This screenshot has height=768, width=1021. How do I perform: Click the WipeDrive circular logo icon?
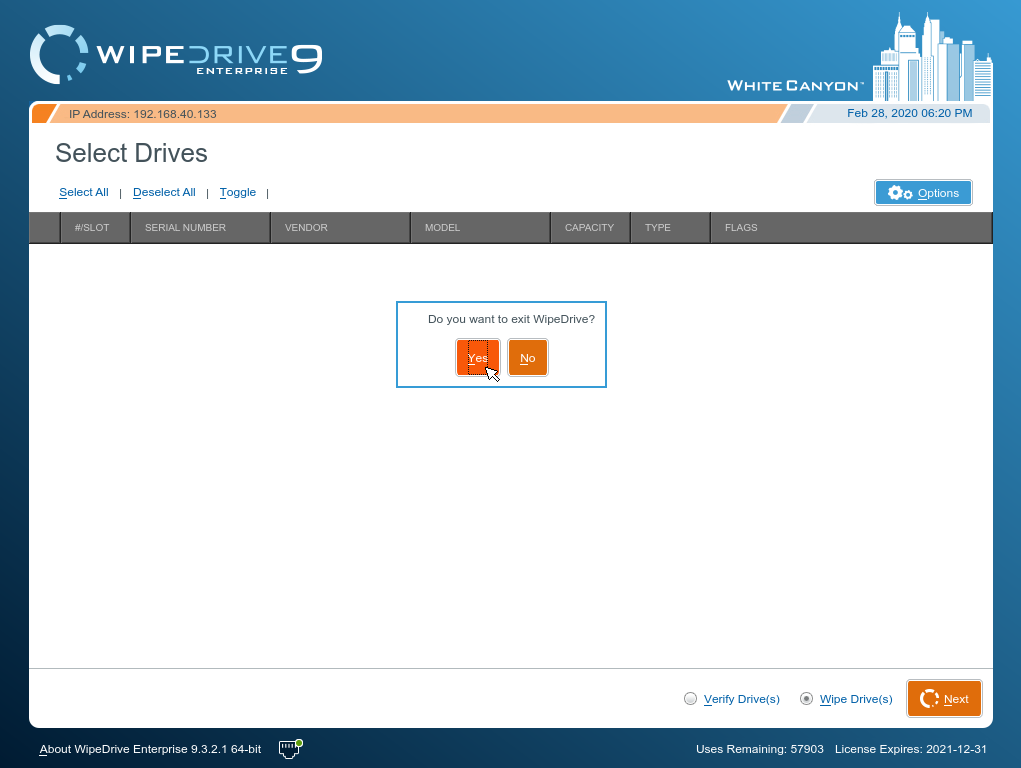click(59, 54)
